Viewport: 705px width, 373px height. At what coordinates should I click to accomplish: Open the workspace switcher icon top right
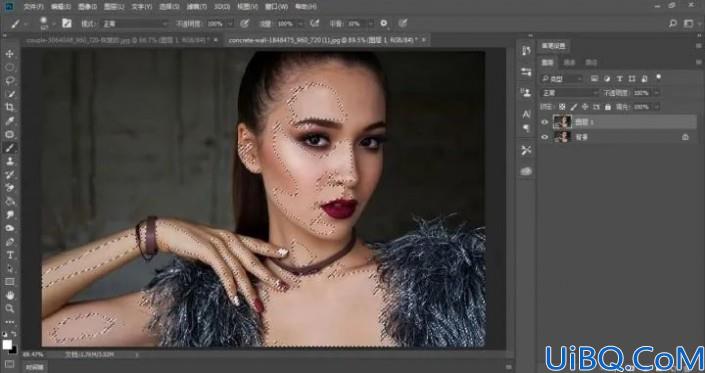pos(688,23)
